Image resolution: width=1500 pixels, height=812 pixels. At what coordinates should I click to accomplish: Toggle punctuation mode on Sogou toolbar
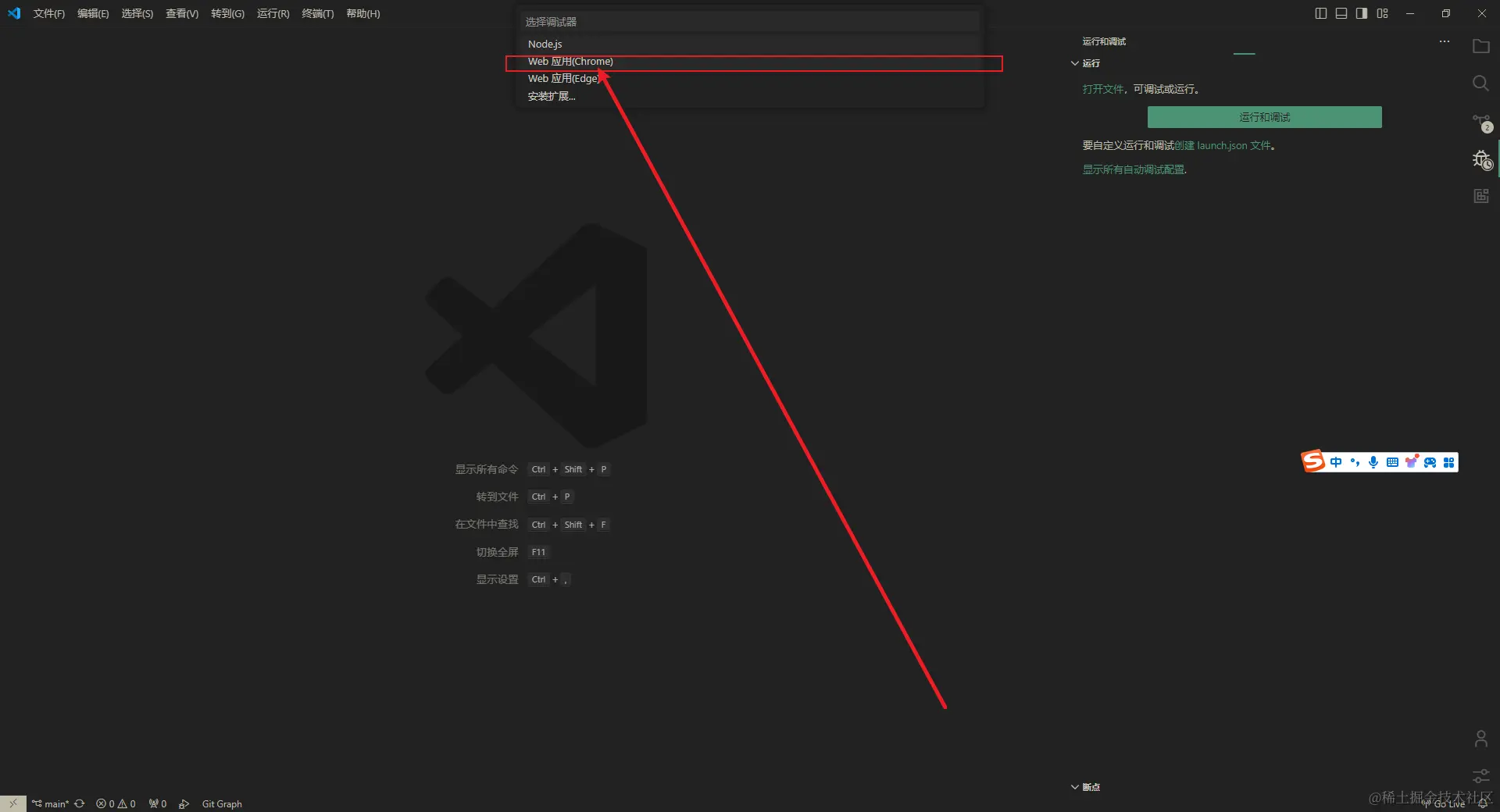pos(1355,462)
